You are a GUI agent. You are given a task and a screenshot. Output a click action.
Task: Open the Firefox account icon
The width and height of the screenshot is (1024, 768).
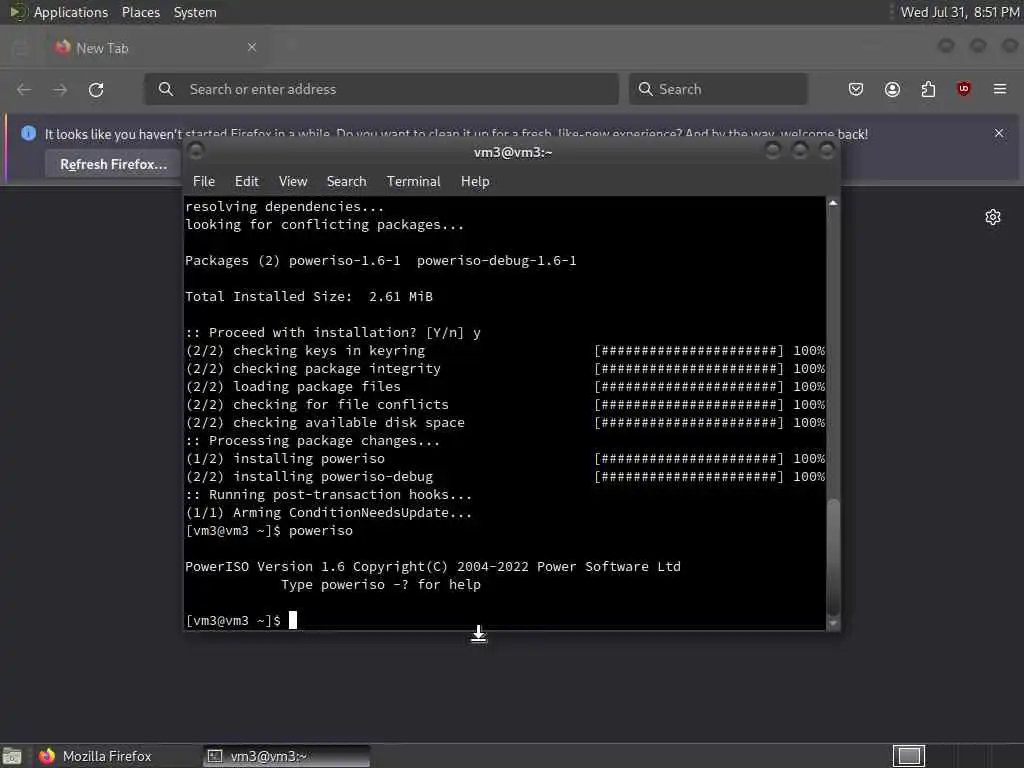(892, 89)
